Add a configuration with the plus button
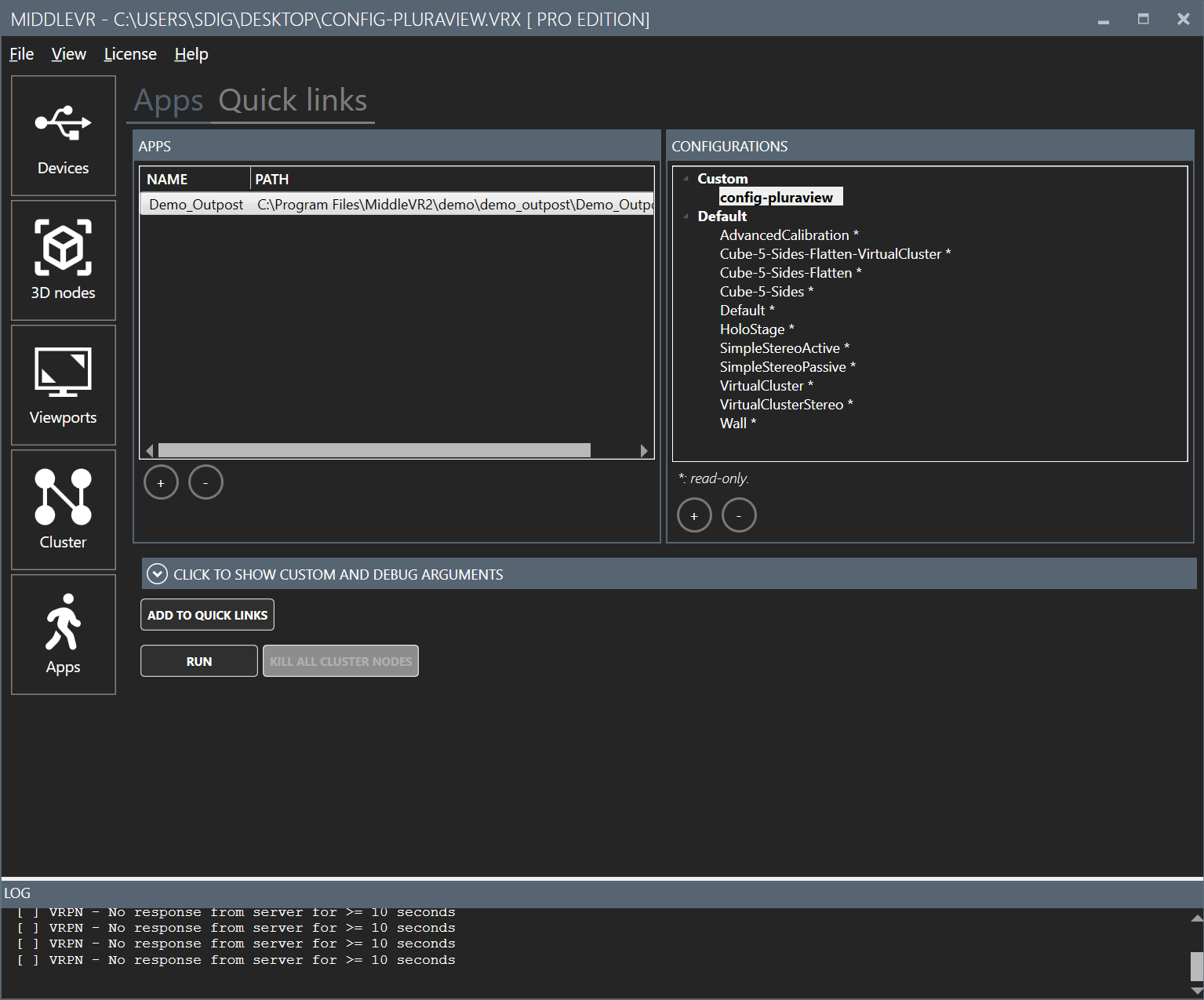The height and width of the screenshot is (1000, 1204). [x=693, y=515]
